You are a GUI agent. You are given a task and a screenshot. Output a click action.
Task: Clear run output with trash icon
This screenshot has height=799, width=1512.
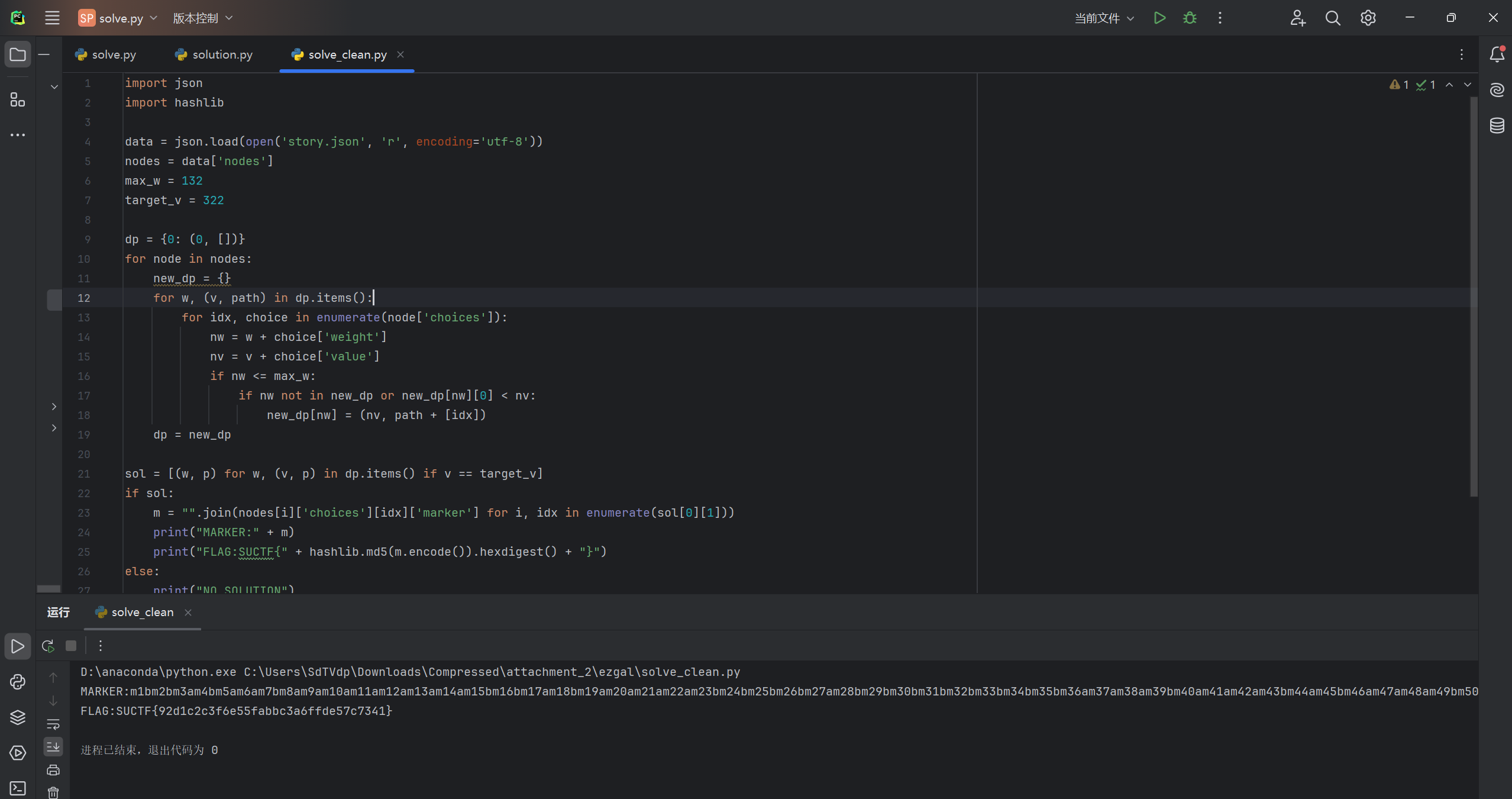pos(53,792)
